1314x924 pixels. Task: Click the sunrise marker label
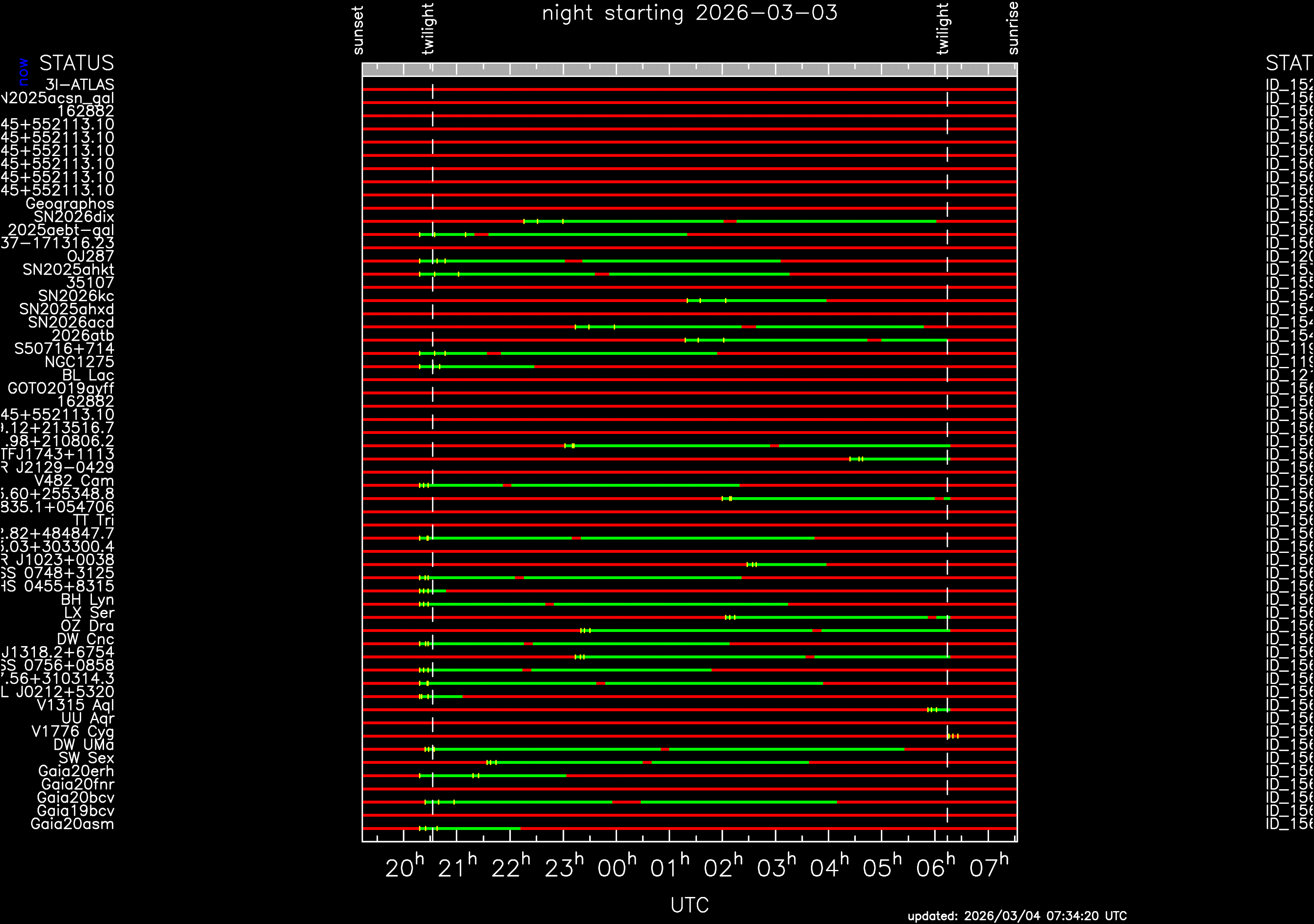point(1013,28)
